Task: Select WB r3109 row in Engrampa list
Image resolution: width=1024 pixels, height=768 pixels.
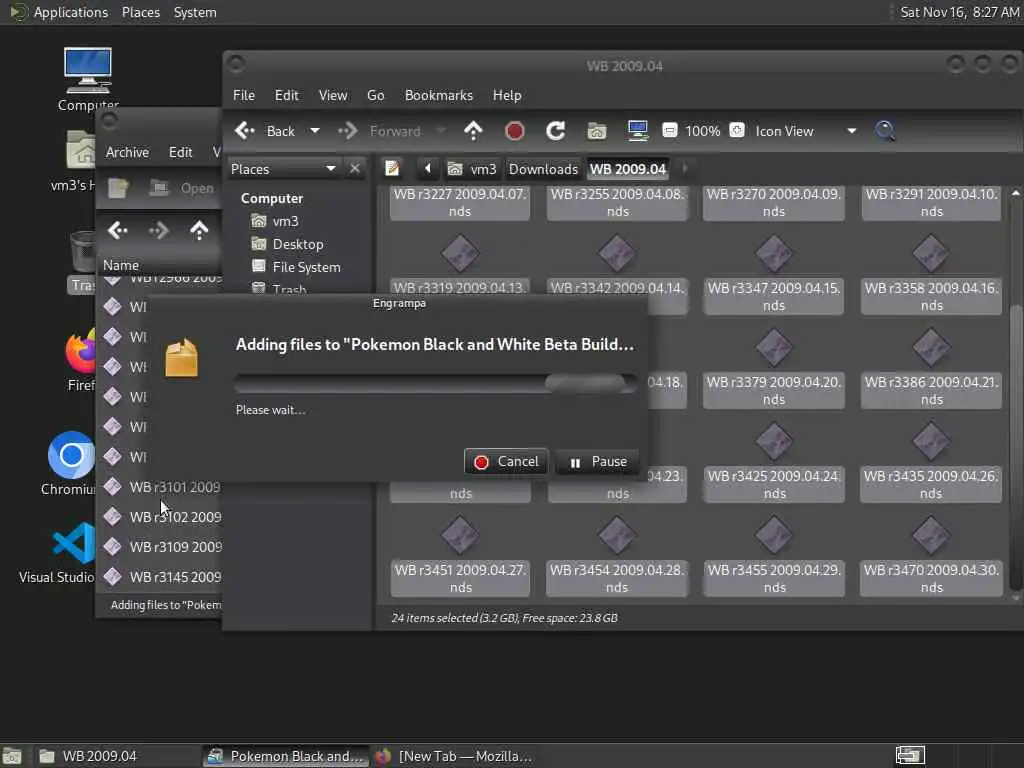Action: (x=161, y=547)
